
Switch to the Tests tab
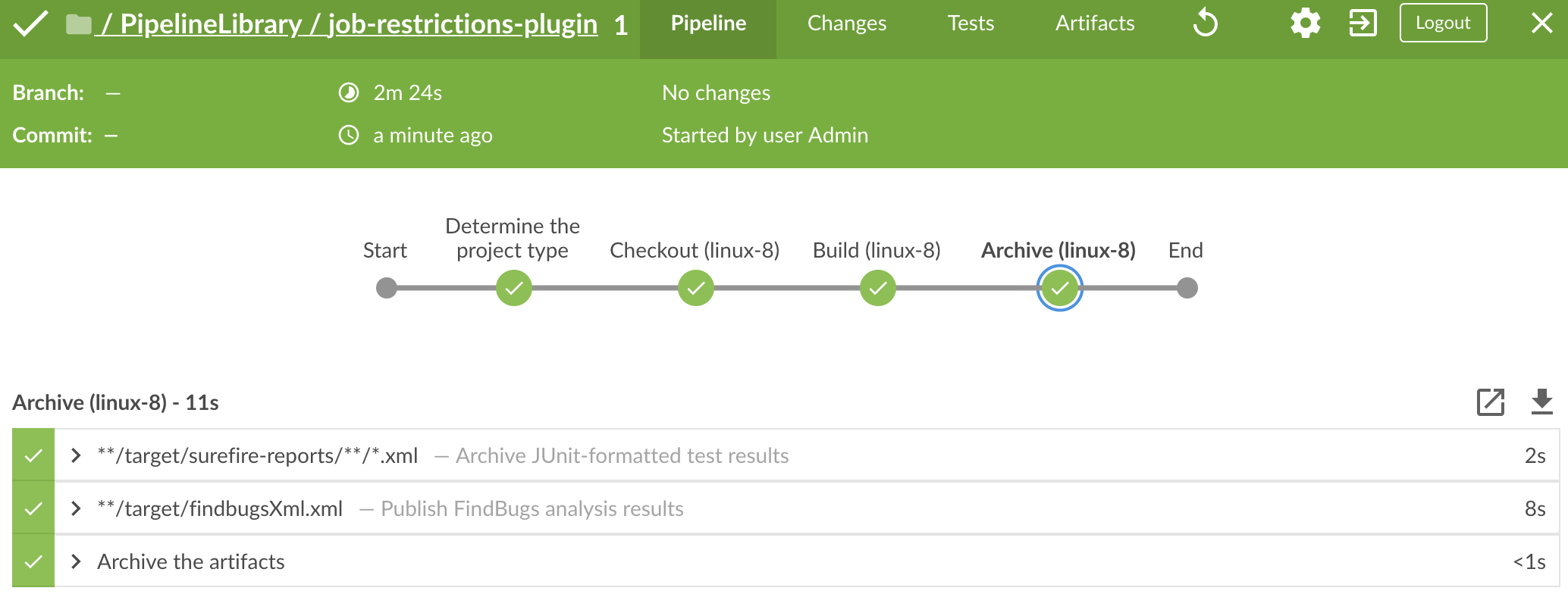971,23
